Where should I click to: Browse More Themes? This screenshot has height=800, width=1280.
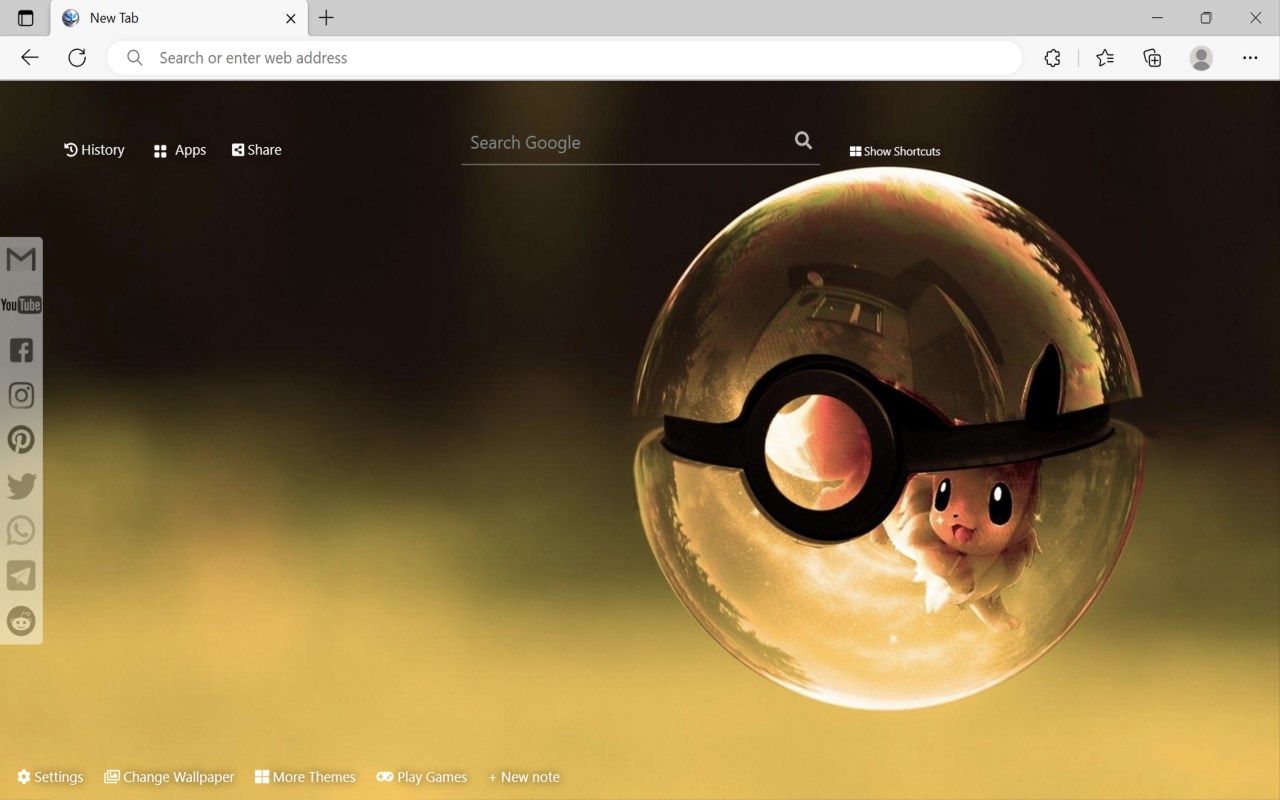305,777
